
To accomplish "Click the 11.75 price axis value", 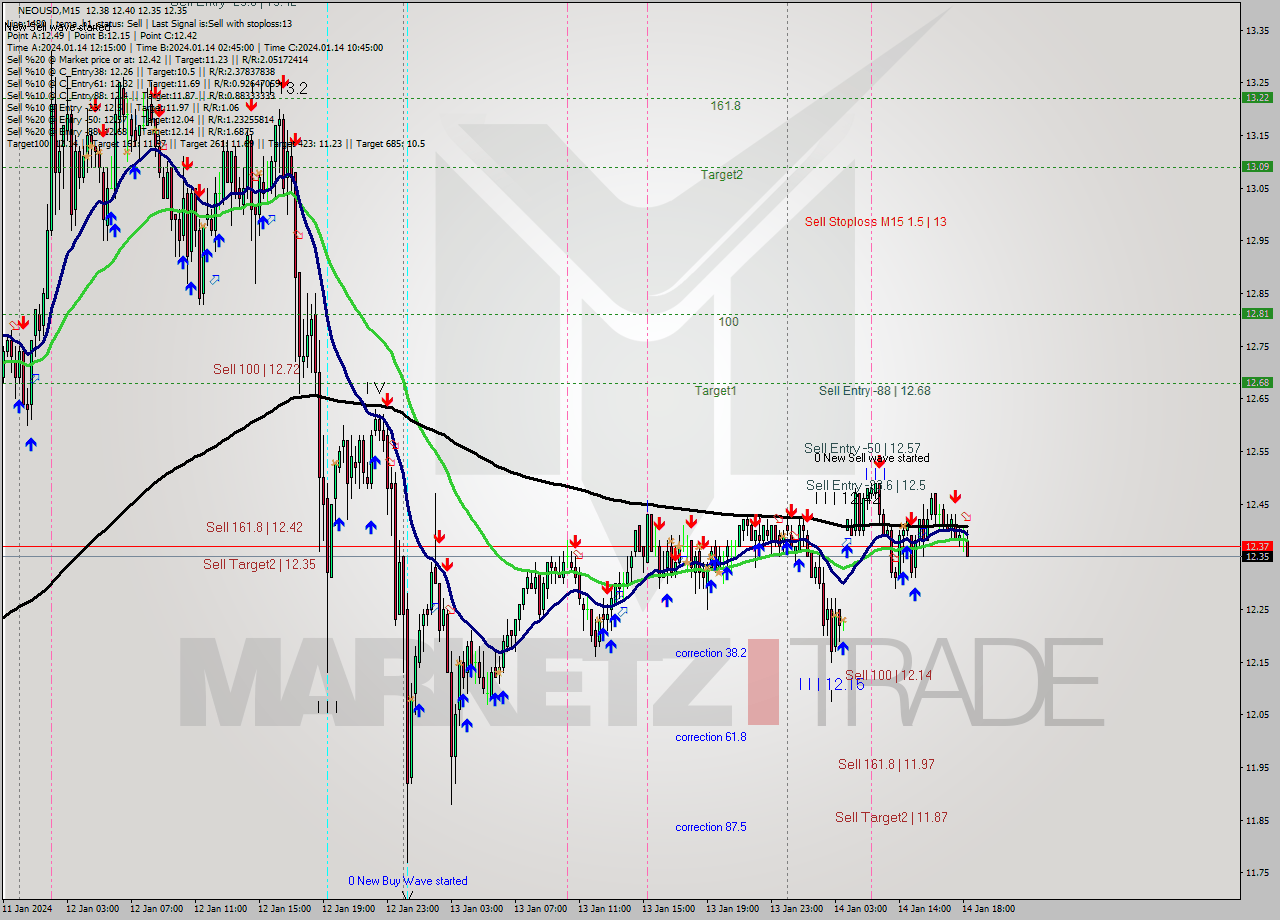I will (x=1257, y=872).
